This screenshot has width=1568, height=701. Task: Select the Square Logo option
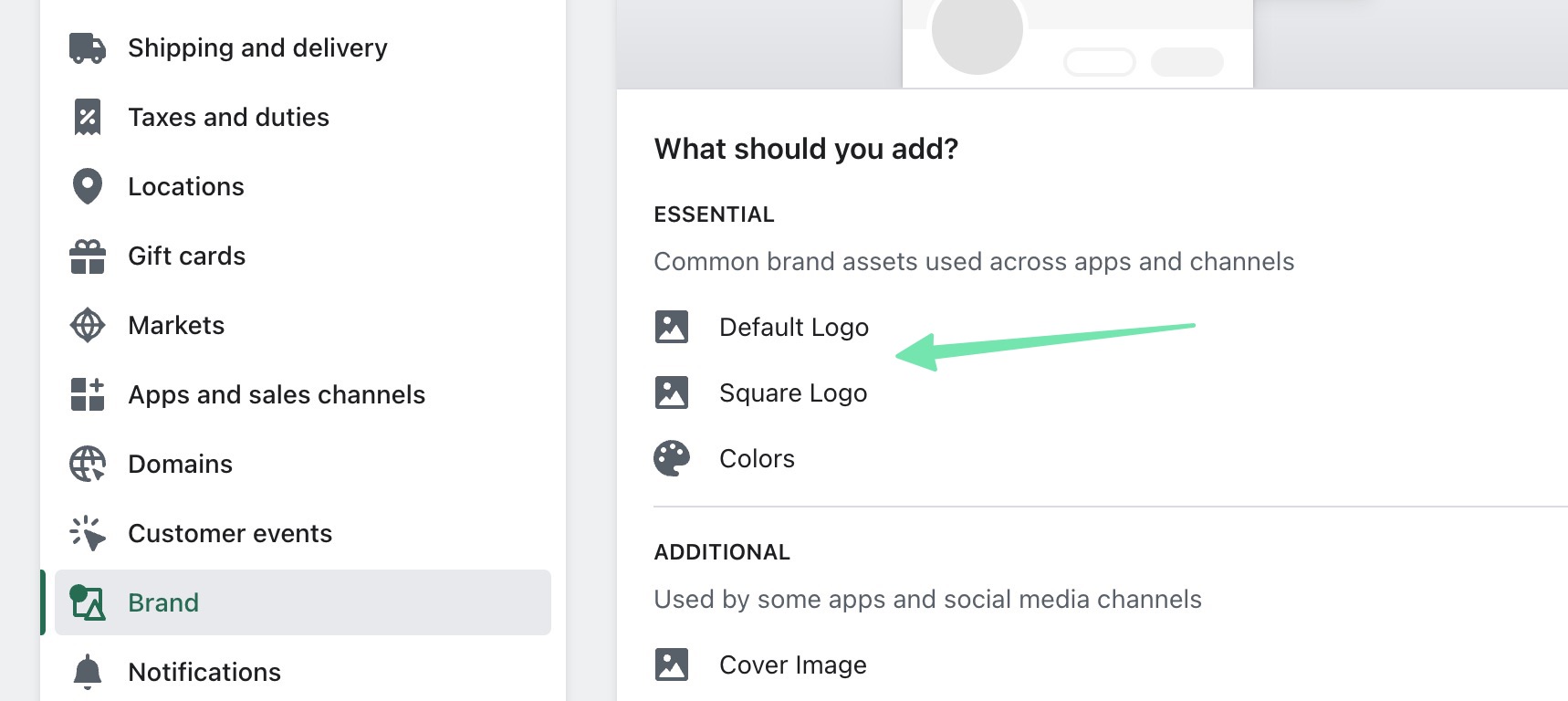[x=792, y=393]
